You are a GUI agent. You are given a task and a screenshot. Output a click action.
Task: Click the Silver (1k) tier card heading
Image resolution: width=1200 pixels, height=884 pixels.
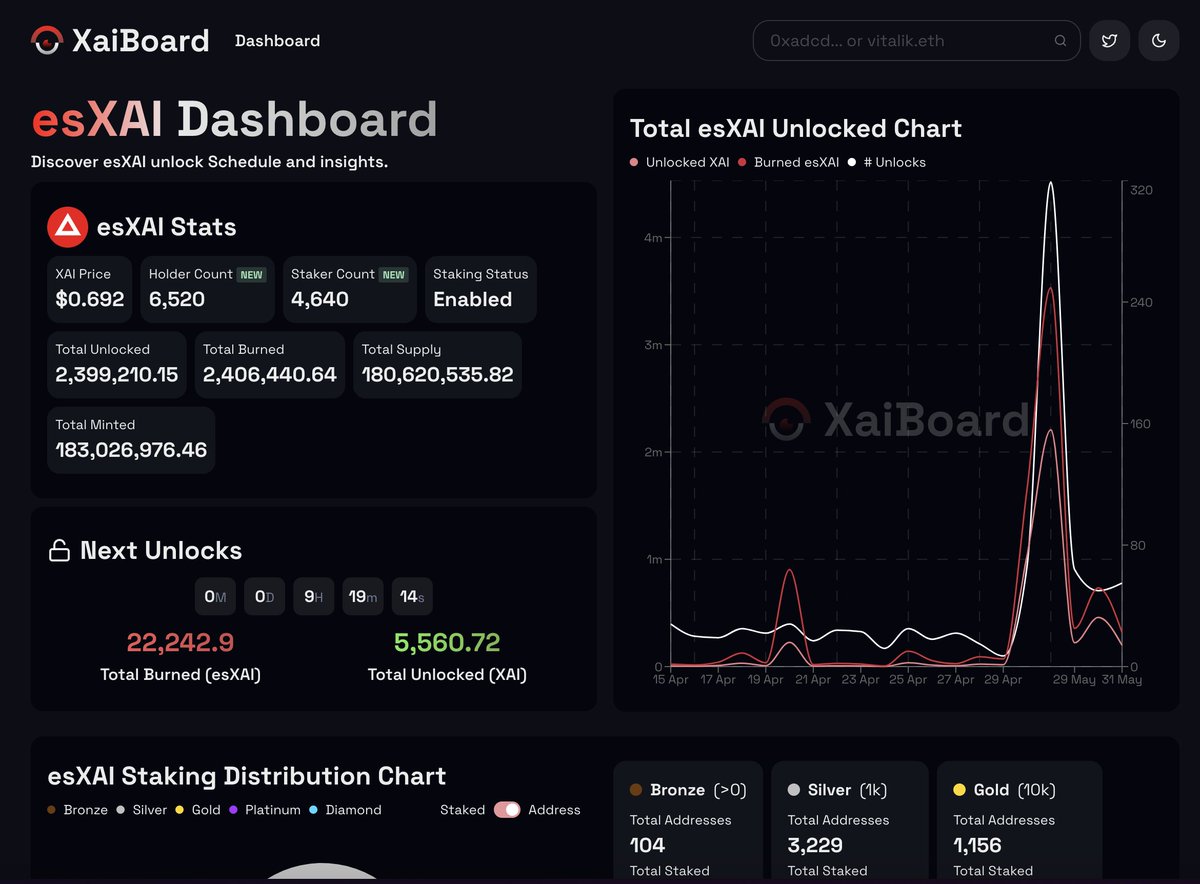[837, 790]
